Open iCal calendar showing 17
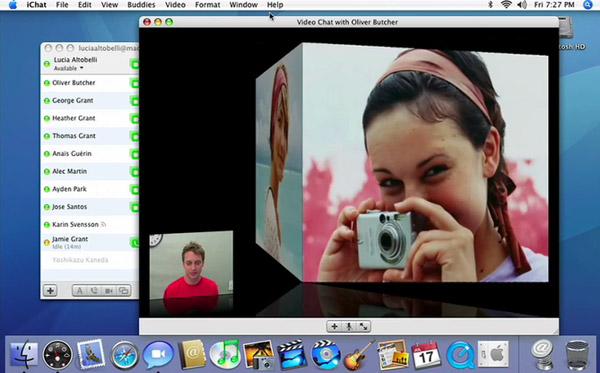 coord(426,355)
